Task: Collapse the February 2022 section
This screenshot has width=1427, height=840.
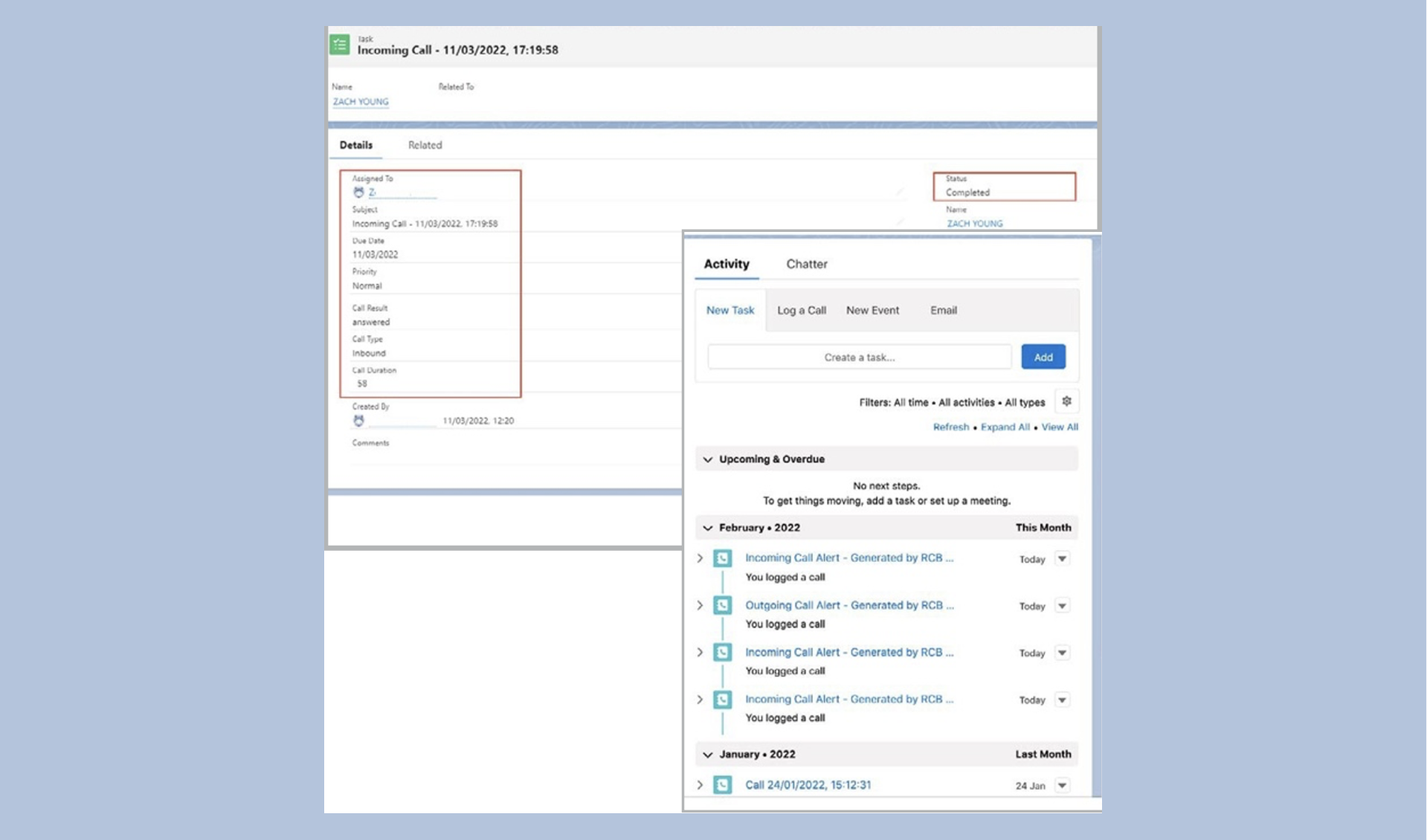Action: 707,528
